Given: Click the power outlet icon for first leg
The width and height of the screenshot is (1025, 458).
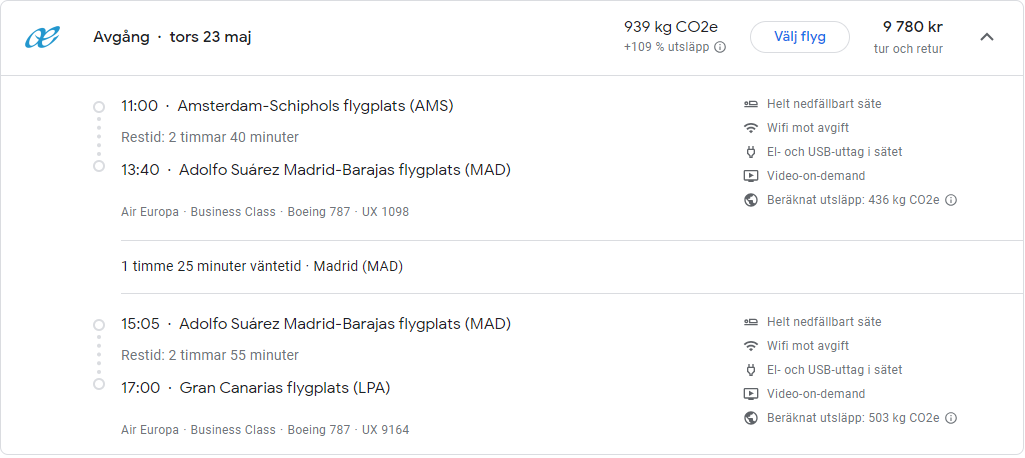Looking at the screenshot, I should [x=751, y=152].
